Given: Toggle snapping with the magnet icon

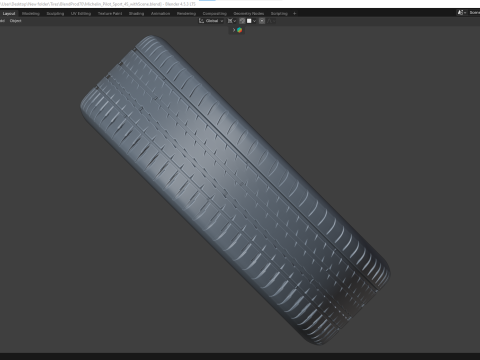Looking at the screenshot, I should [242, 21].
